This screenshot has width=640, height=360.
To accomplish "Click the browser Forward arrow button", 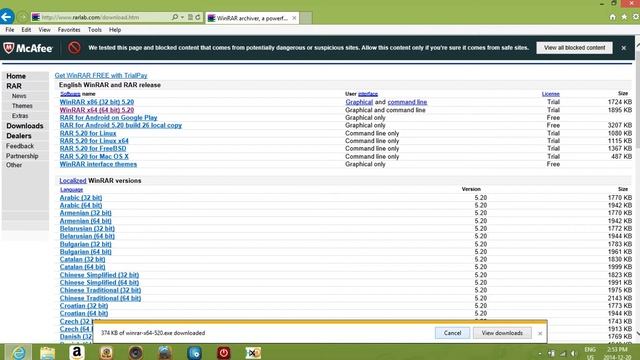I will point(23,17).
